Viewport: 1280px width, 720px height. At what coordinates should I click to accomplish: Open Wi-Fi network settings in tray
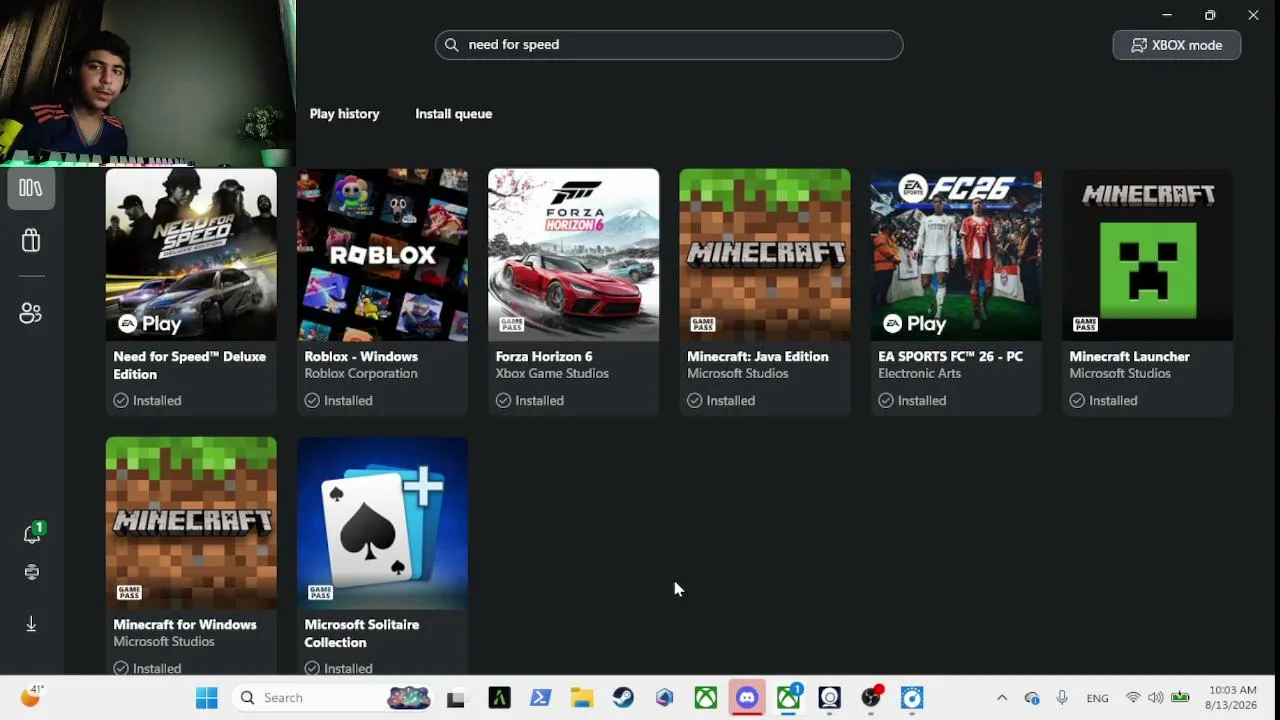tap(1133, 698)
